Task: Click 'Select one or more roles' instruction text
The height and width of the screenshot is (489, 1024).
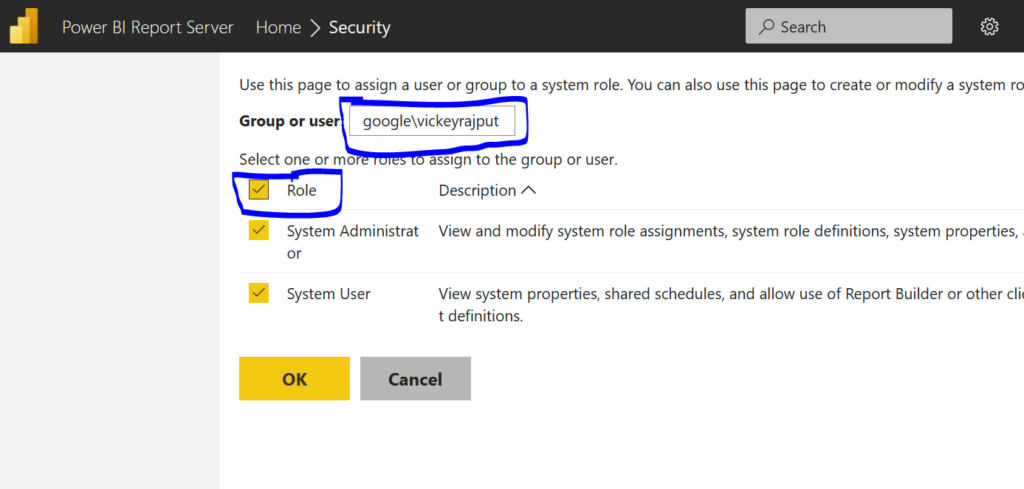Action: click(x=428, y=159)
